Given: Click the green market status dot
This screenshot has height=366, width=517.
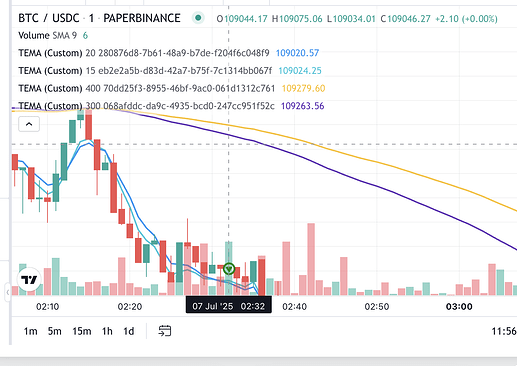Looking at the screenshot, I should tap(198, 18).
